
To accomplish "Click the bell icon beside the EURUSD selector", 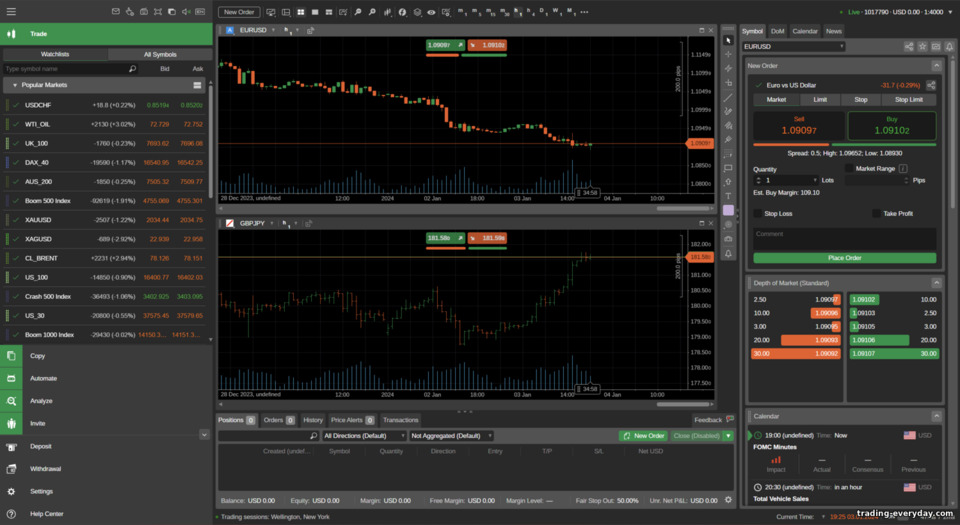I will pyautogui.click(x=949, y=47).
